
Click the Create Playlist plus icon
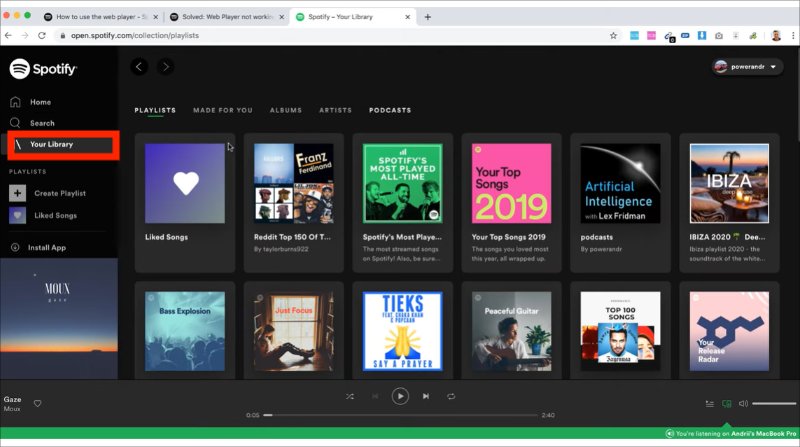(x=17, y=193)
